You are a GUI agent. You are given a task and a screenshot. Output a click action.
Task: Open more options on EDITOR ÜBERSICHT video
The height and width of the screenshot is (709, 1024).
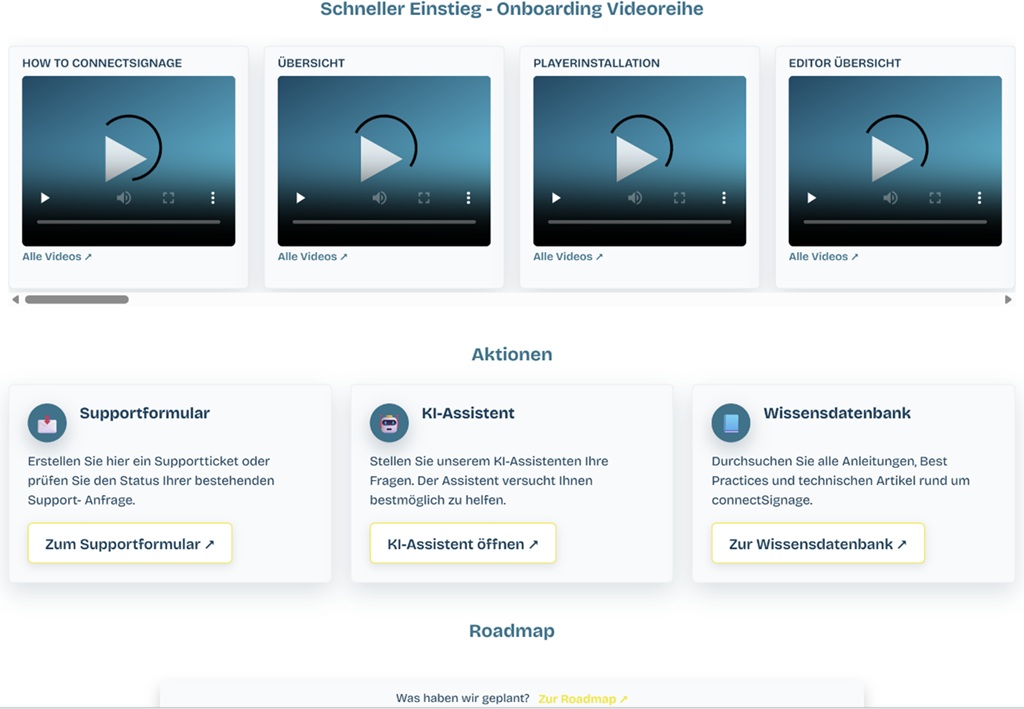979,198
